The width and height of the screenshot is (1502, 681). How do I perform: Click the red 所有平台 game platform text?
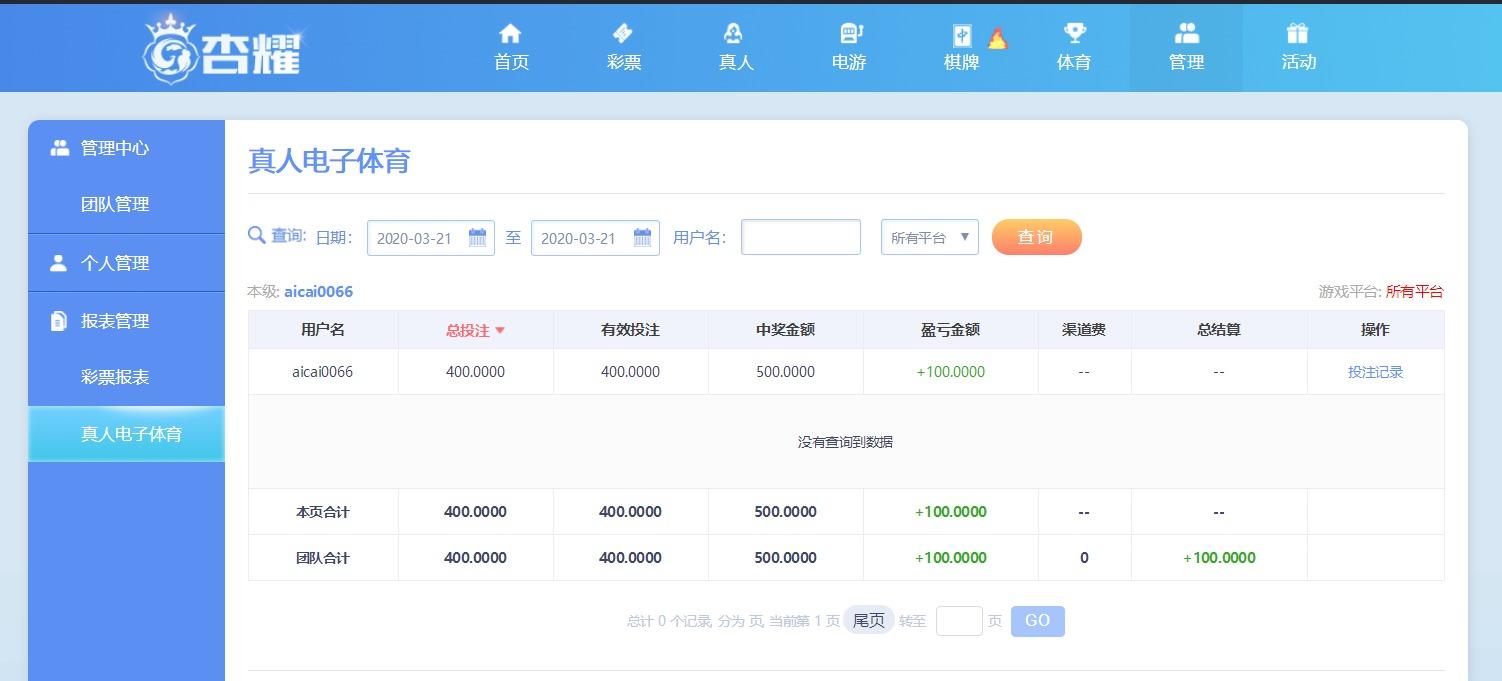pos(1414,292)
